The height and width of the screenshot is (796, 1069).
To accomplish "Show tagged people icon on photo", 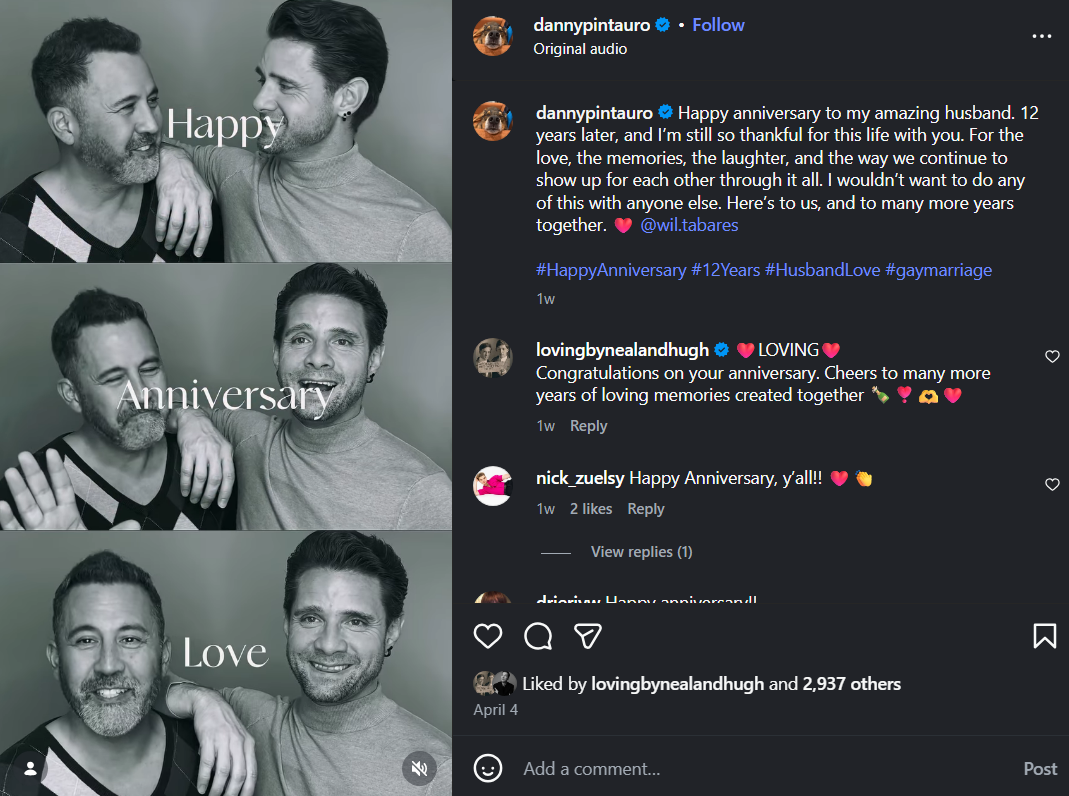I will pos(31,768).
